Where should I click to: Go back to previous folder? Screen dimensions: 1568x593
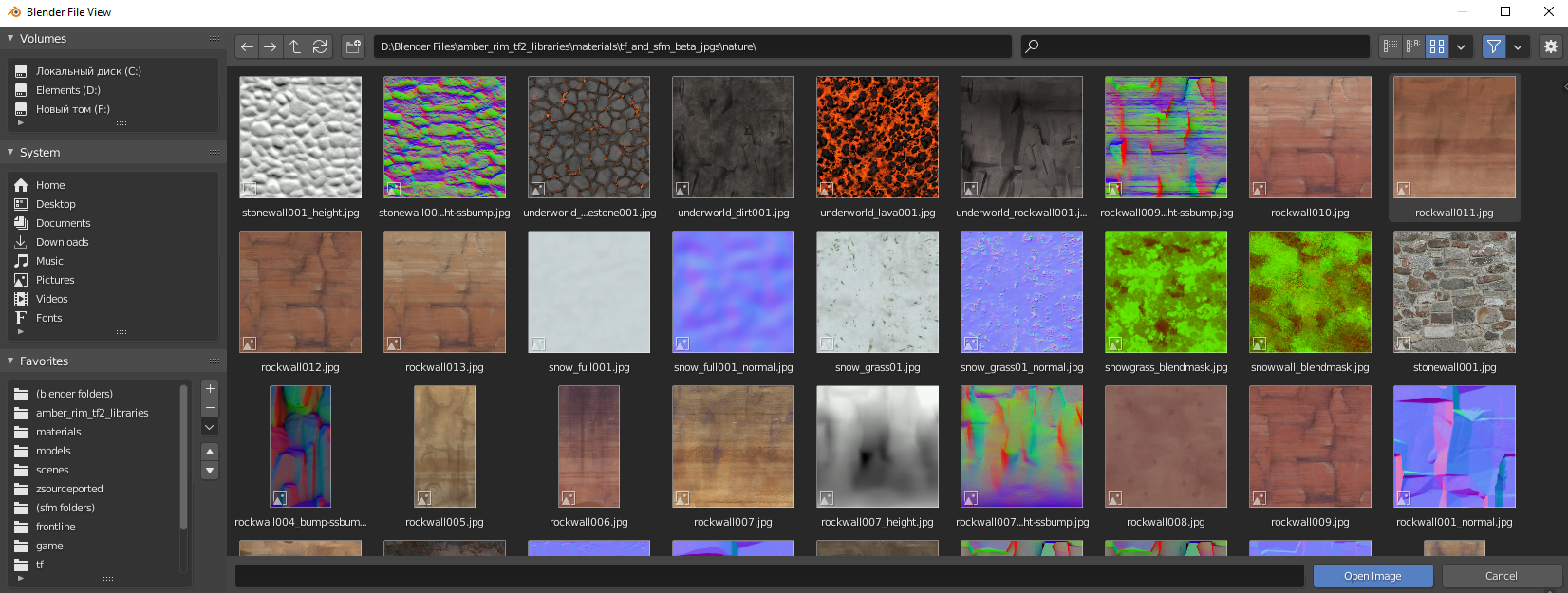247,46
